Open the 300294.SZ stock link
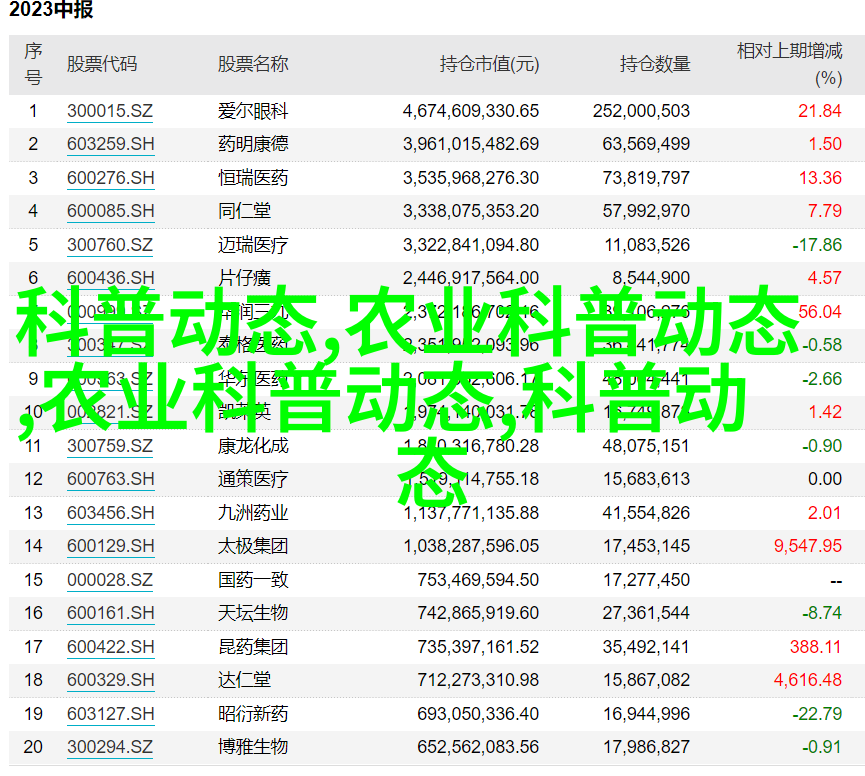865x776 pixels. [x=110, y=747]
